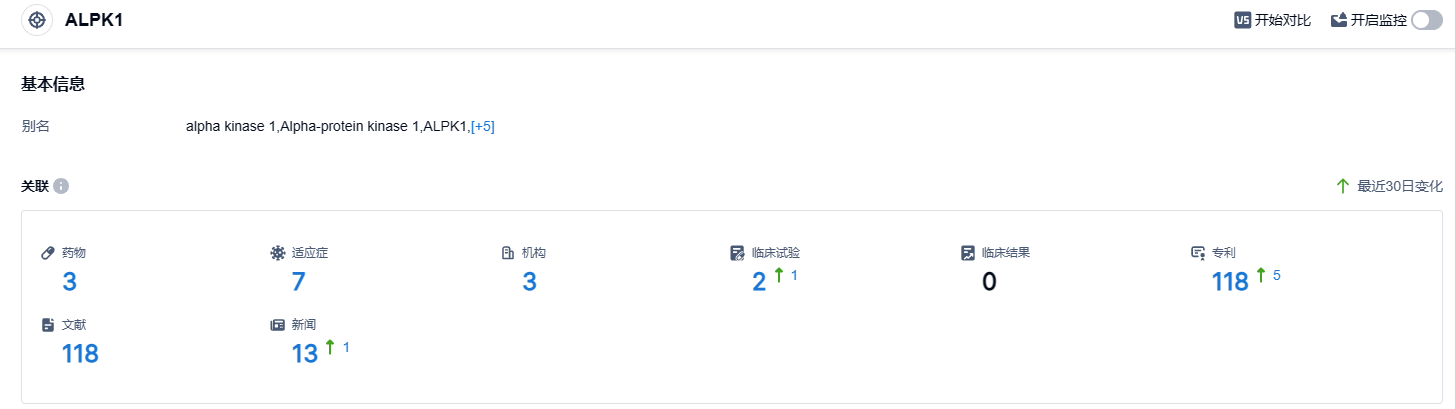The height and width of the screenshot is (409, 1455).
Task: Click 开始对比 to start comparison
Action: point(1283,20)
